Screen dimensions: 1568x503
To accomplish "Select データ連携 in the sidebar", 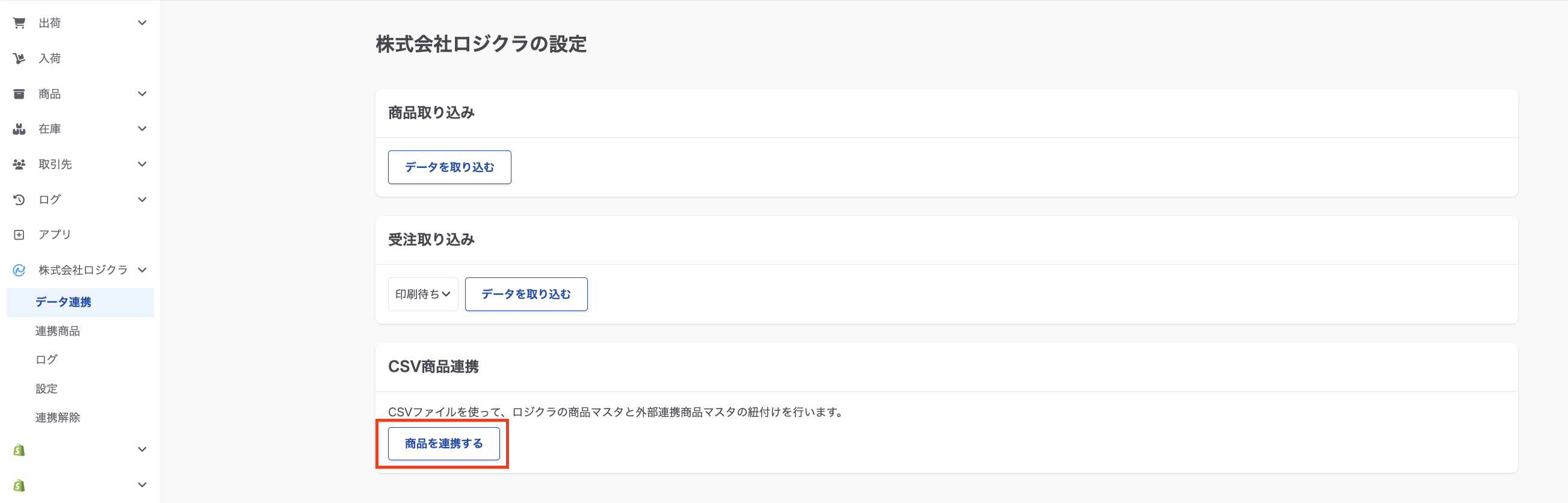I will point(63,302).
